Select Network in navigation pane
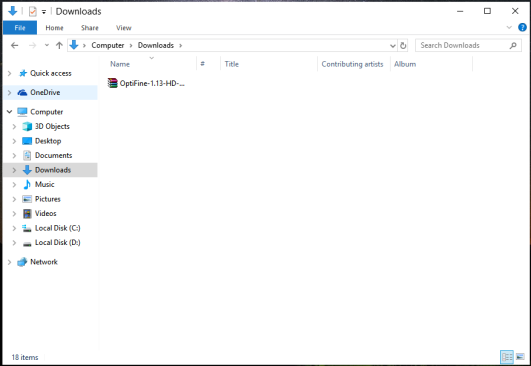 click(x=44, y=262)
